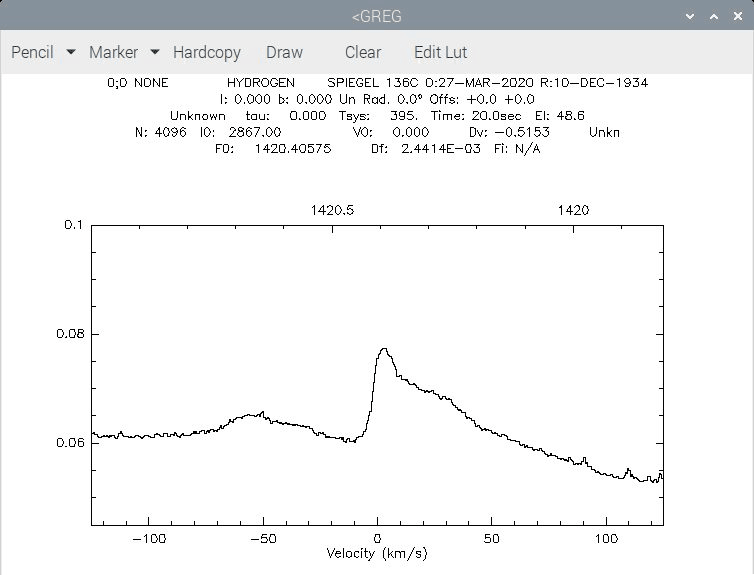Image resolution: width=754 pixels, height=575 pixels.
Task: Click the Draw toolbar button
Action: pos(284,52)
